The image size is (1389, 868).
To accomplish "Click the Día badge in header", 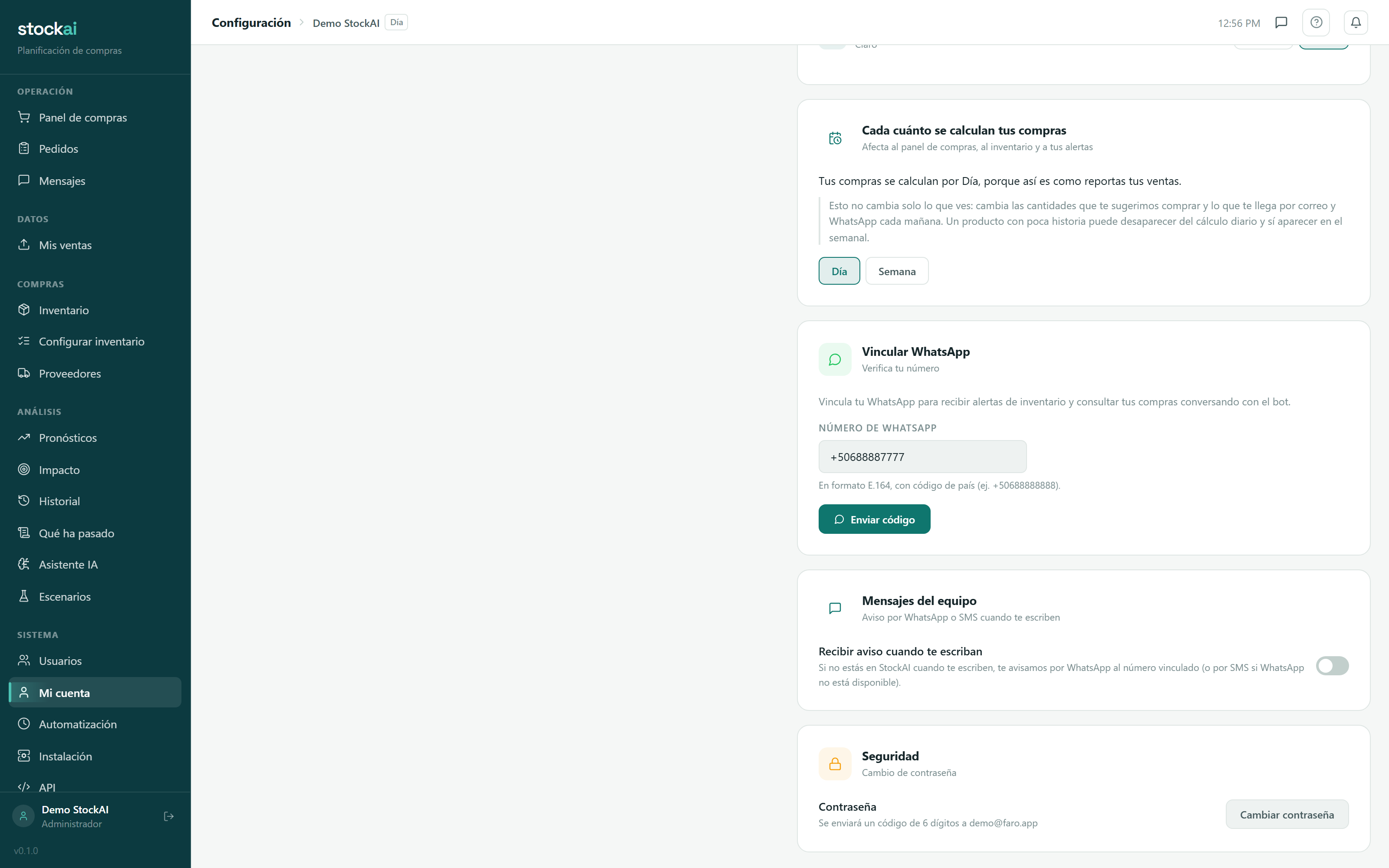I will coord(396,23).
